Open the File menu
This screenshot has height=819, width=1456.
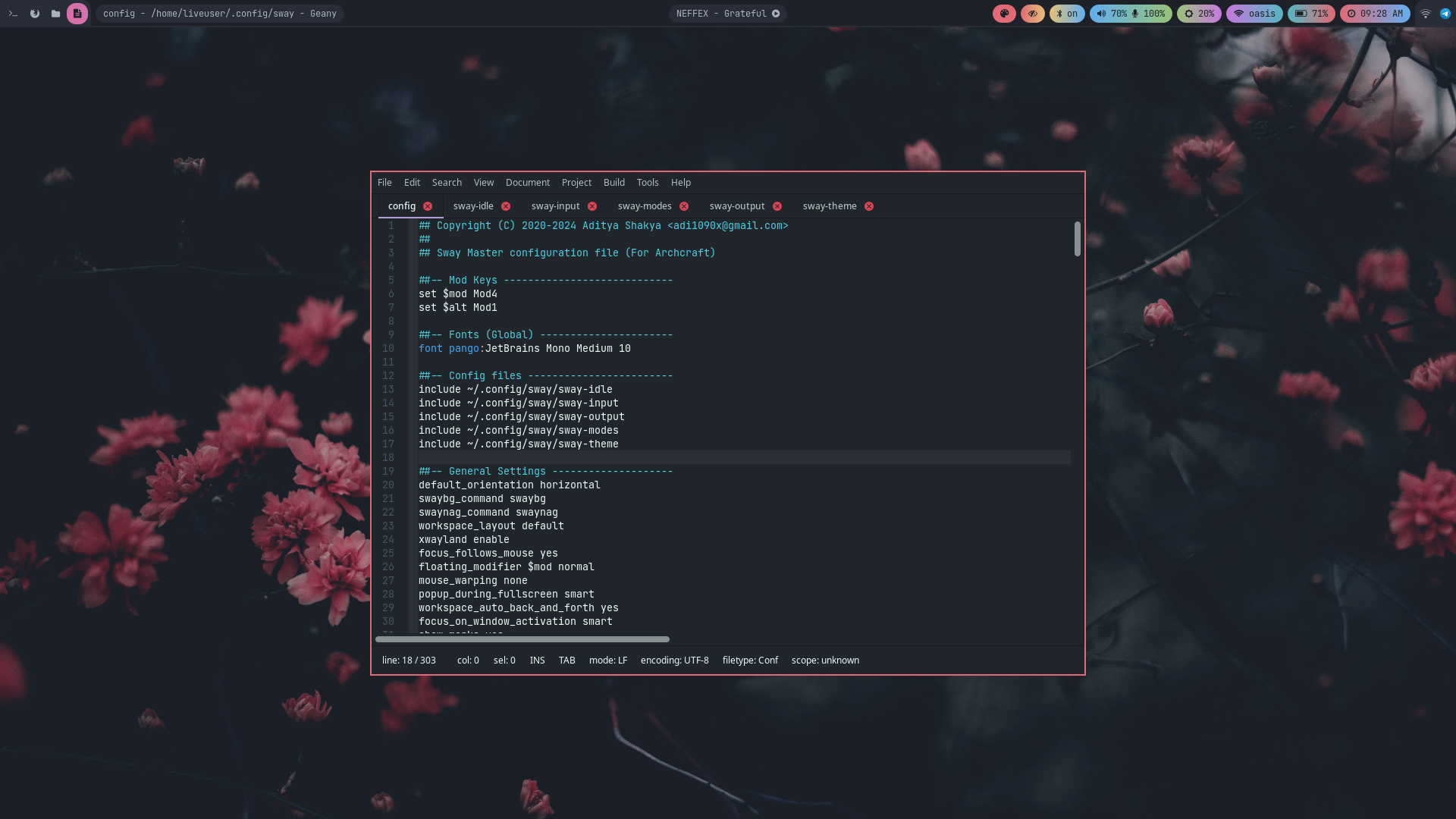point(384,183)
